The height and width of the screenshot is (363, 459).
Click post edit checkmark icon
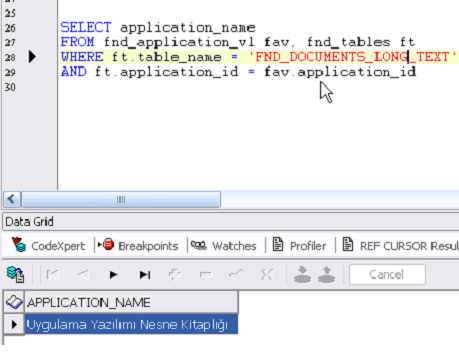(236, 275)
